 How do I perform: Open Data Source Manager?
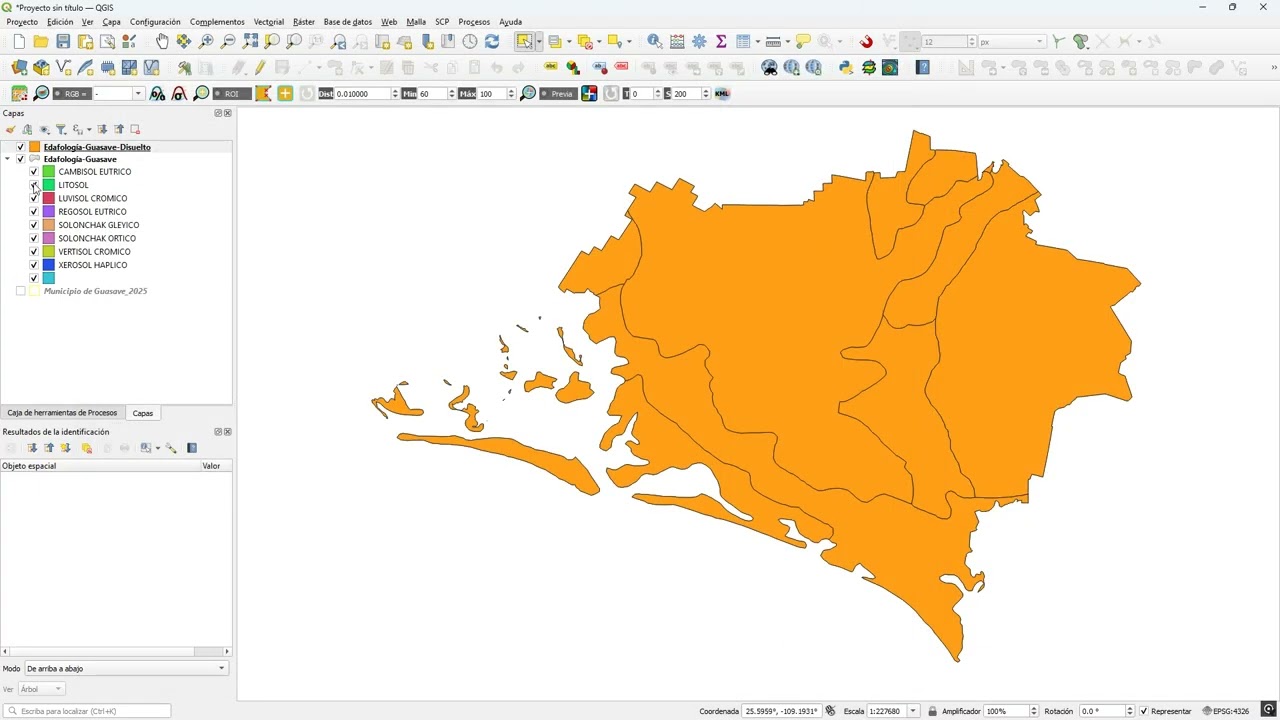pyautogui.click(x=19, y=67)
